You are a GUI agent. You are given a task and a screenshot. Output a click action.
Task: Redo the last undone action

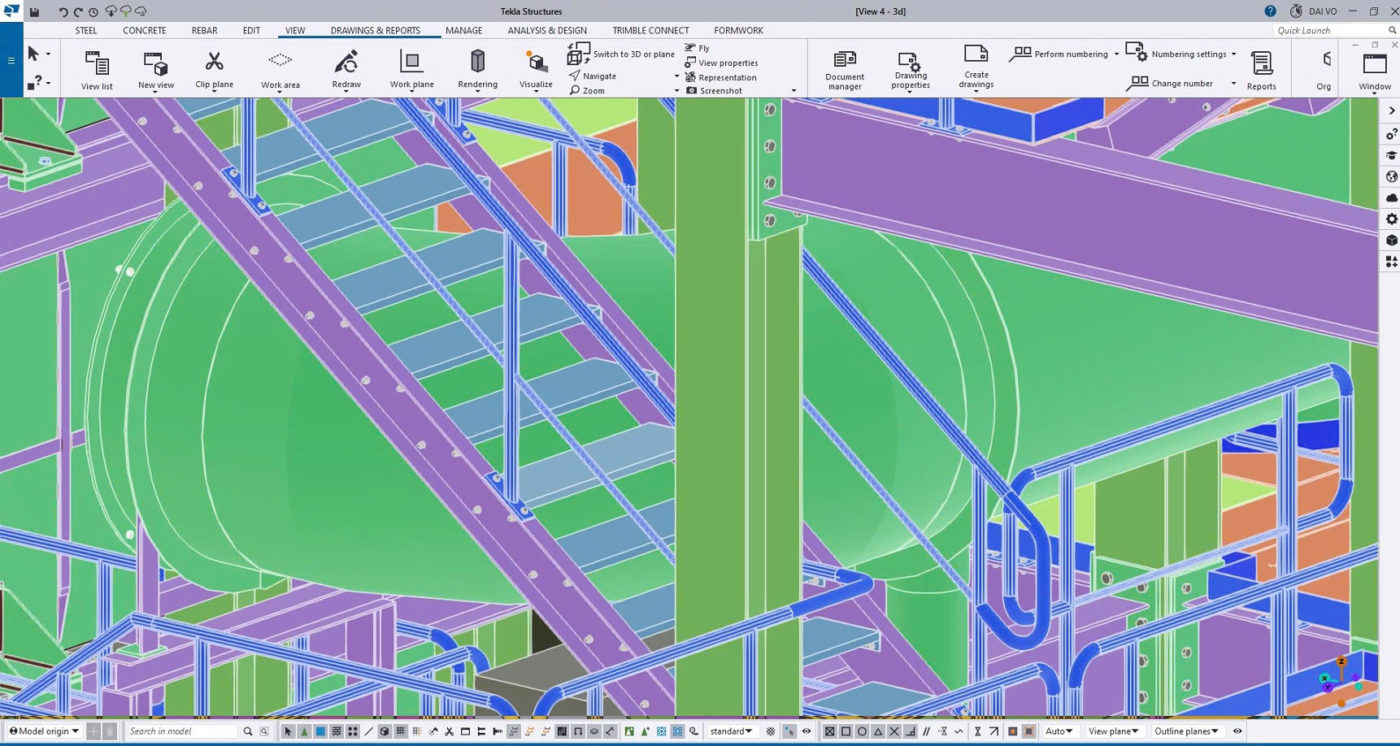click(78, 12)
